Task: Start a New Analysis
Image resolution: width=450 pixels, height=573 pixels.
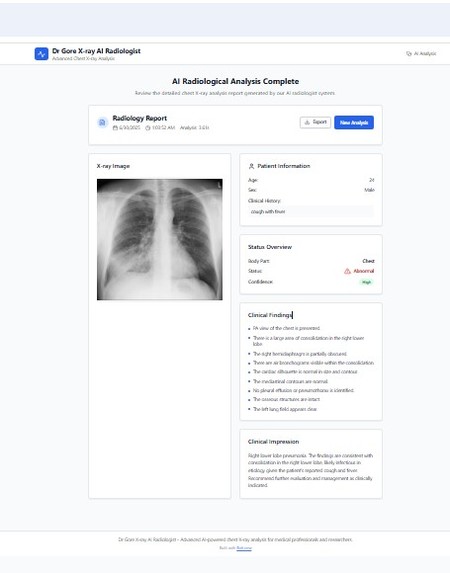Action: (x=354, y=122)
